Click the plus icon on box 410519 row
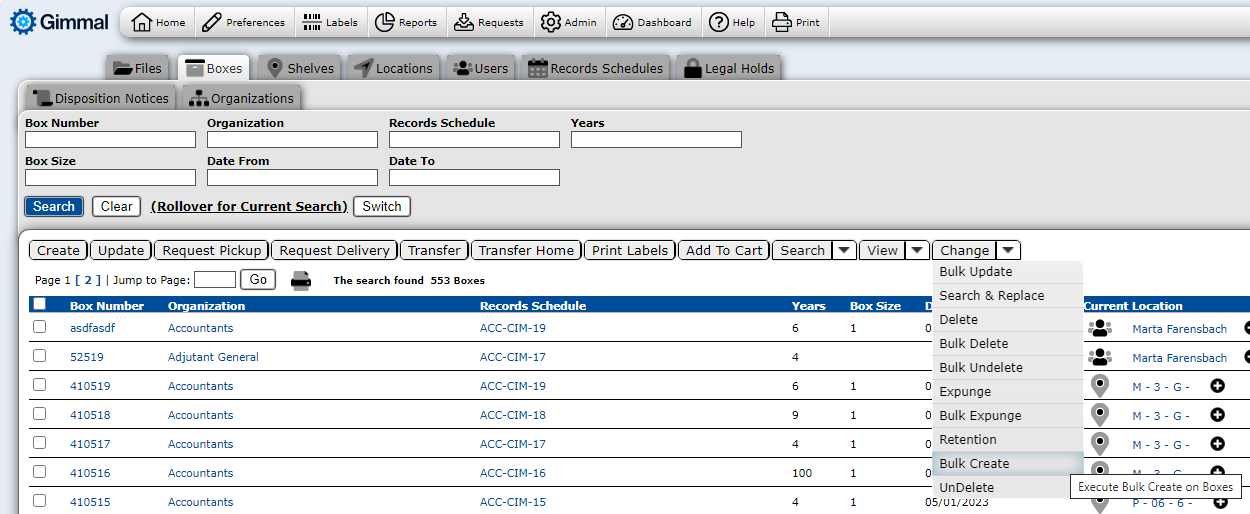Viewport: 1250px width, 514px height. [1217, 386]
